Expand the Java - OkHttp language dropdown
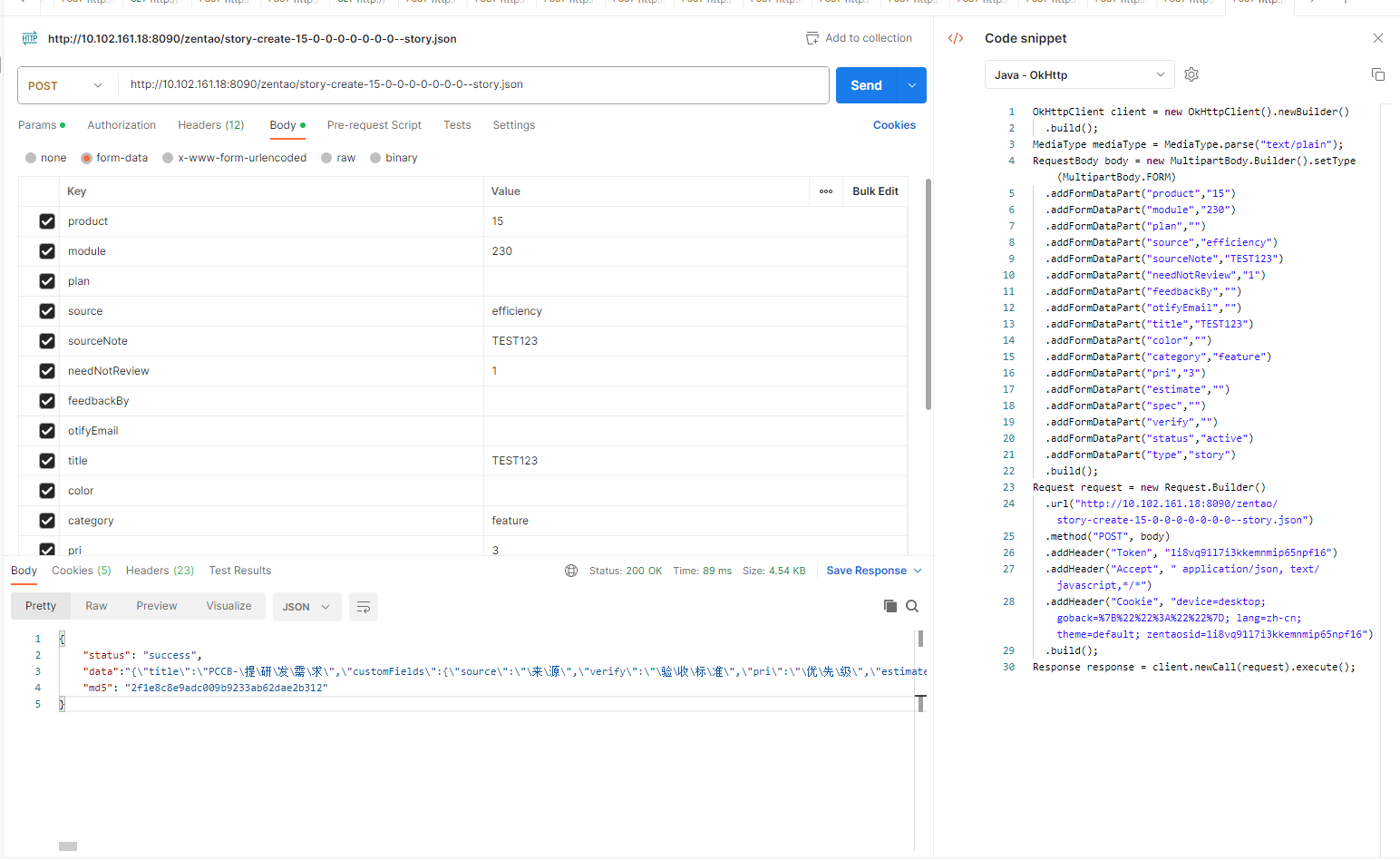The height and width of the screenshot is (860, 1400). point(1079,74)
